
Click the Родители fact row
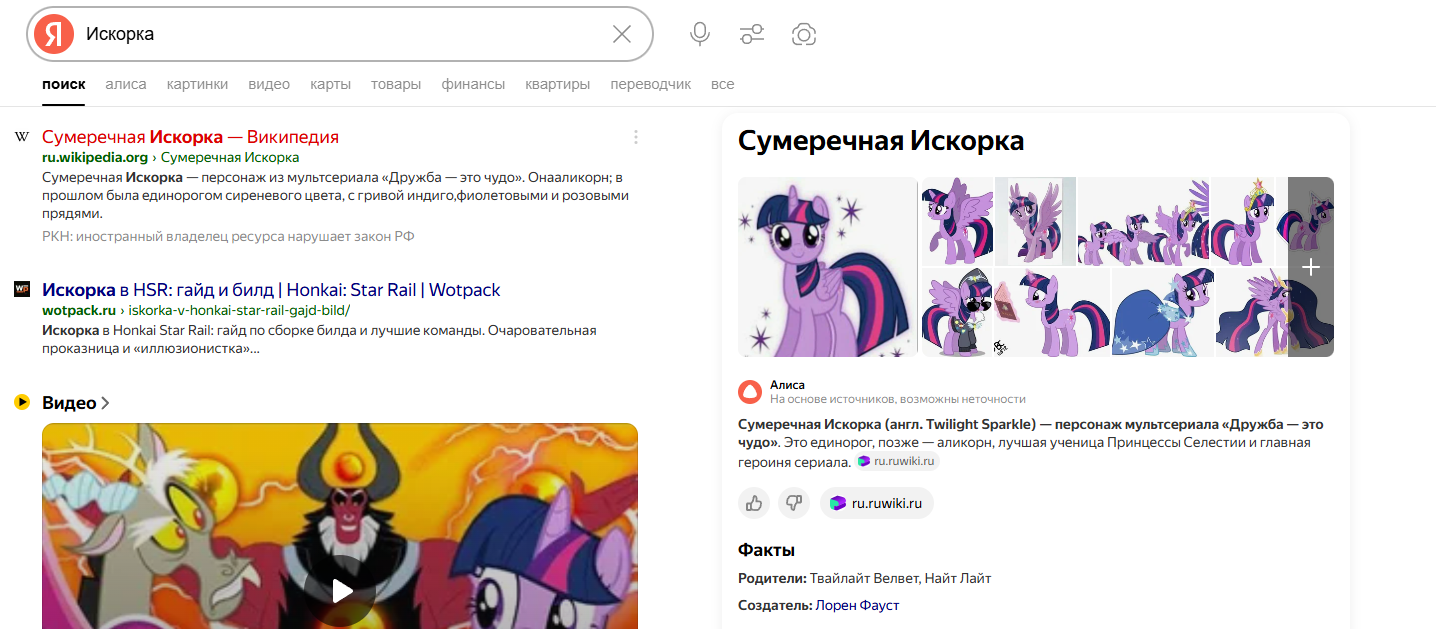[864, 578]
